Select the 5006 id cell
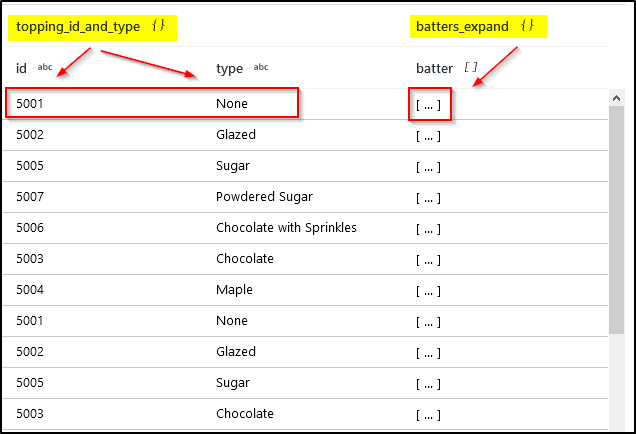The height and width of the screenshot is (434, 636). click(30, 228)
